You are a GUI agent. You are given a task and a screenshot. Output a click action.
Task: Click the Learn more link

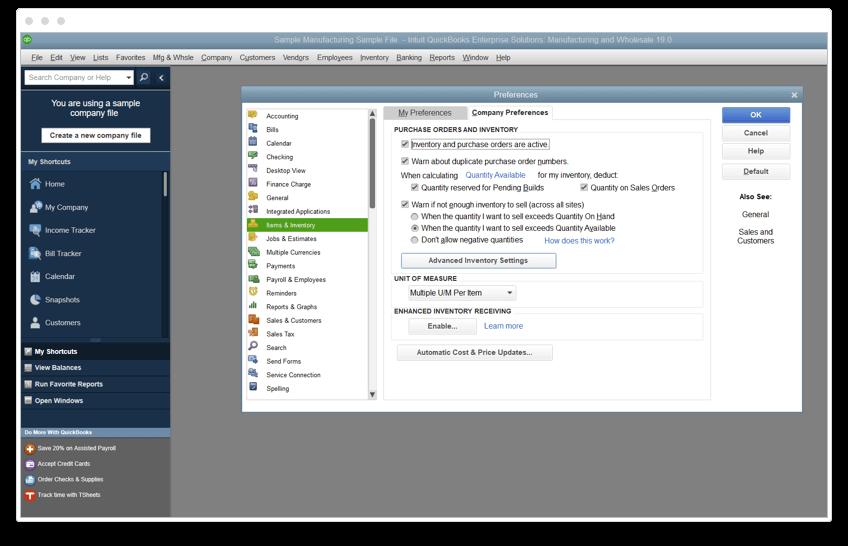(503, 326)
